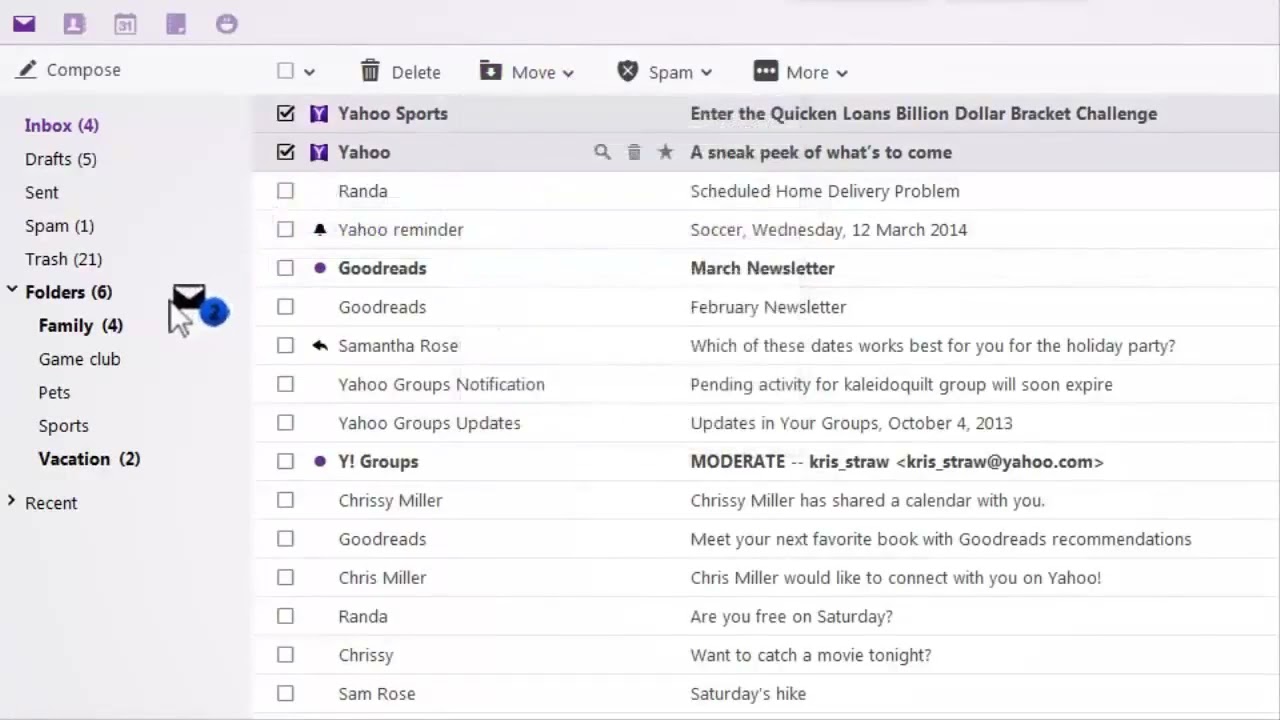This screenshot has height=720, width=1280.
Task: Uncheck the Yahoo Sports message checkbox
Action: (286, 114)
